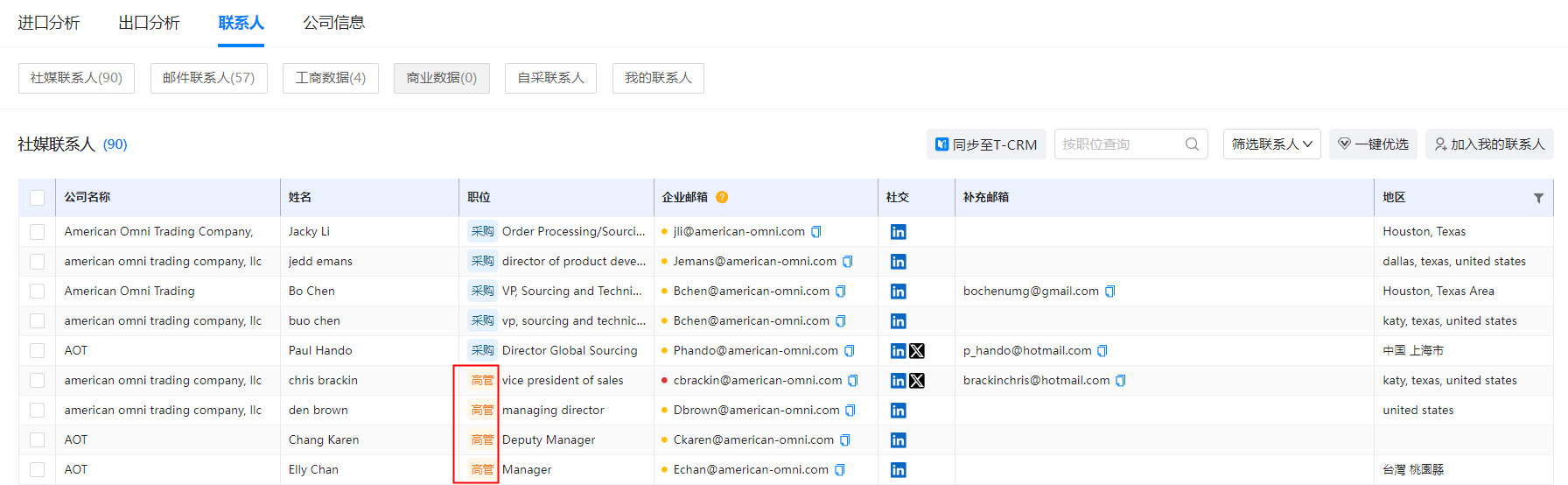The image size is (1568, 485).
Task: Copy brackinchris@hotmail.com with its copy icon
Action: click(1121, 381)
